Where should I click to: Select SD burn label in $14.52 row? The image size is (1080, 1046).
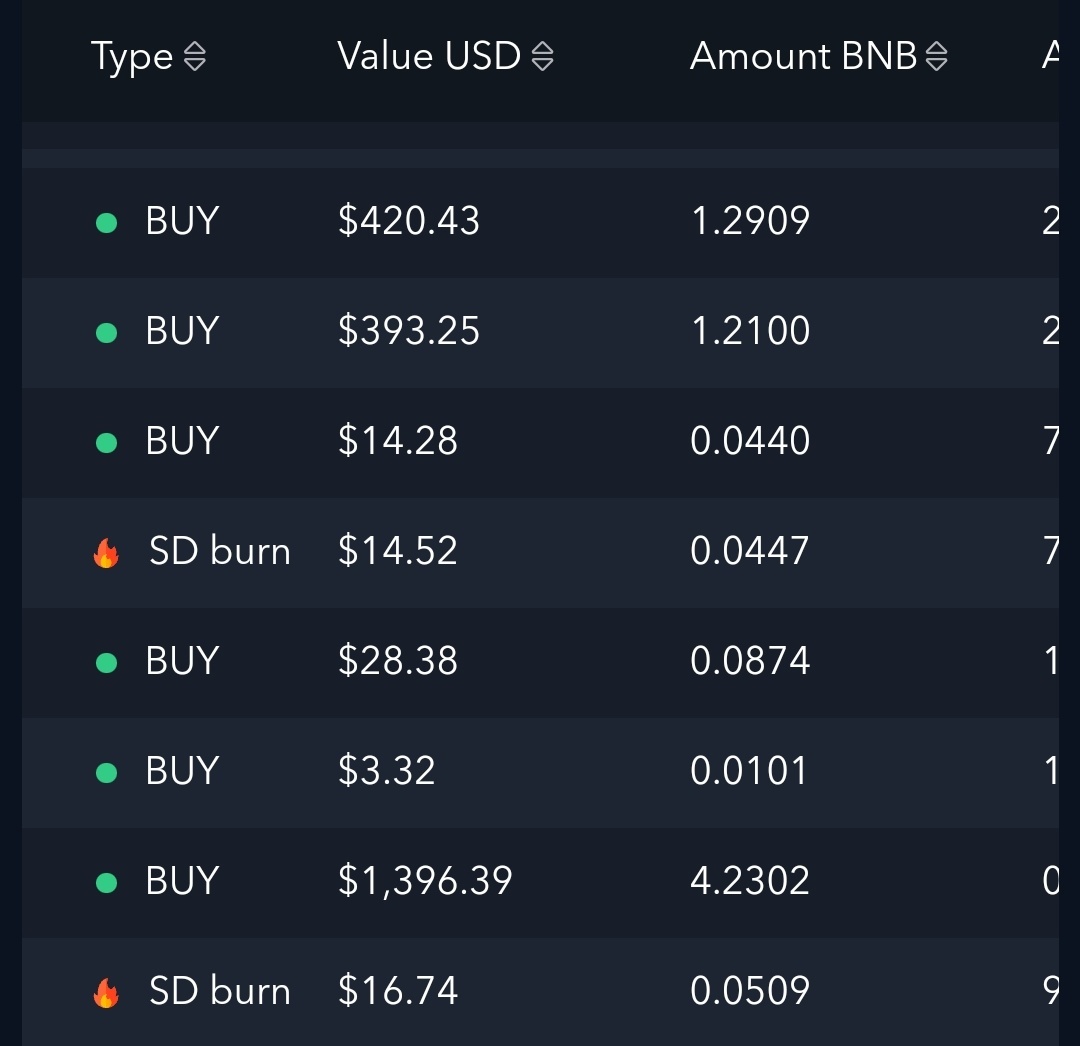[x=220, y=551]
